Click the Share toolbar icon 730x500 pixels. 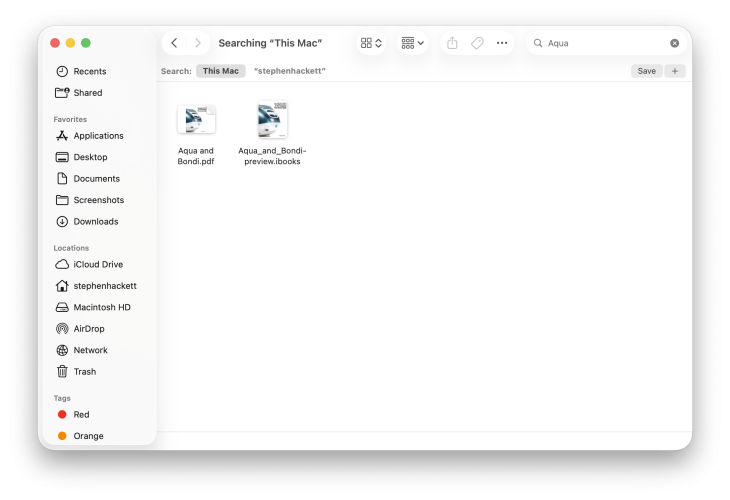[x=452, y=43]
